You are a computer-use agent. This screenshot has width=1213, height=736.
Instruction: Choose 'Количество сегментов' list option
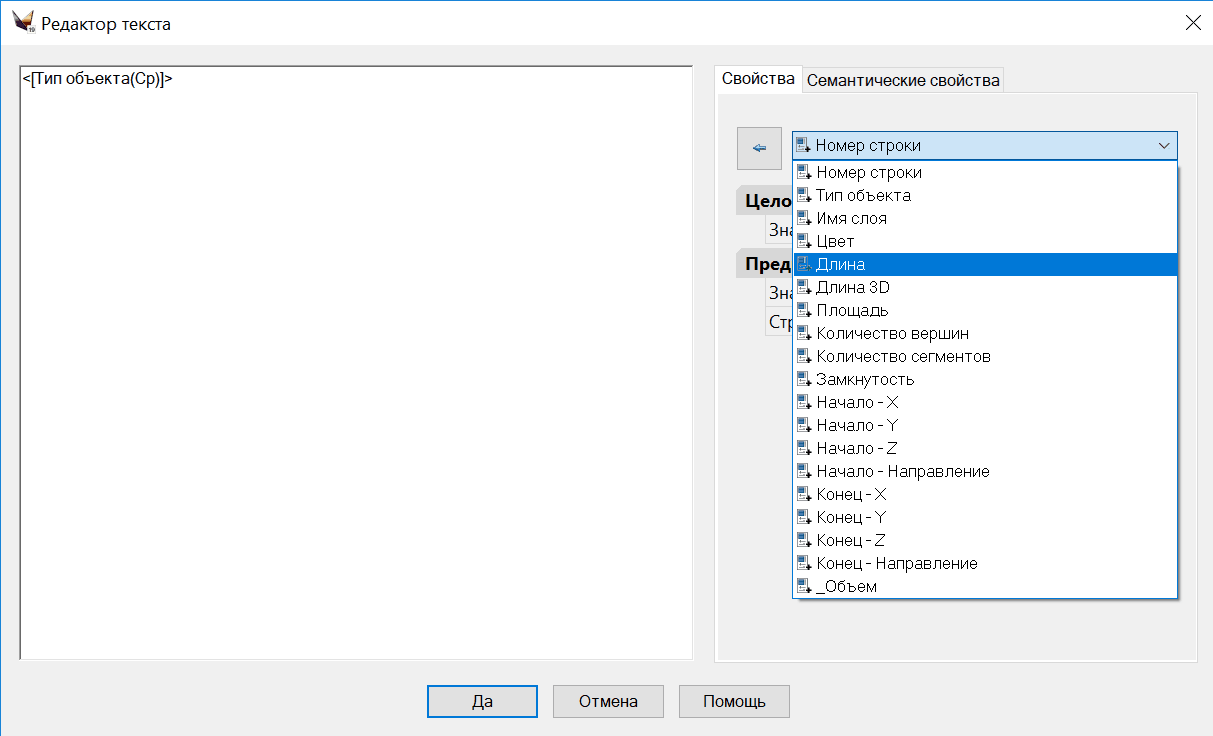tap(903, 357)
